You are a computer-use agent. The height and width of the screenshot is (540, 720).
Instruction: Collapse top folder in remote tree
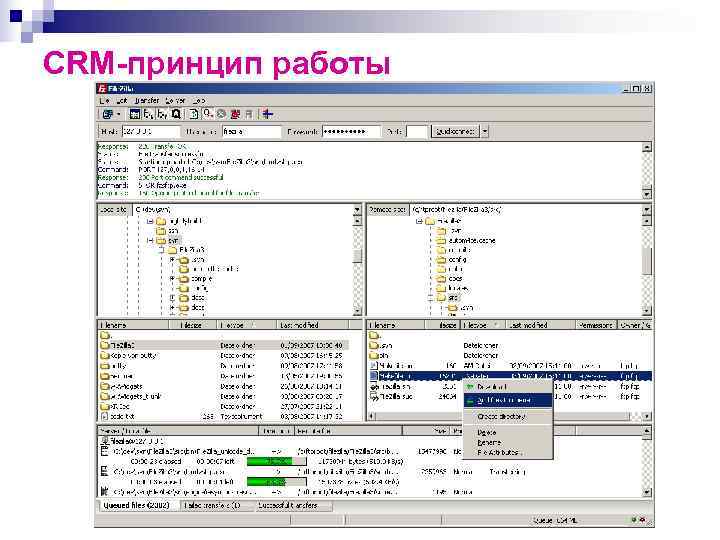(x=419, y=221)
